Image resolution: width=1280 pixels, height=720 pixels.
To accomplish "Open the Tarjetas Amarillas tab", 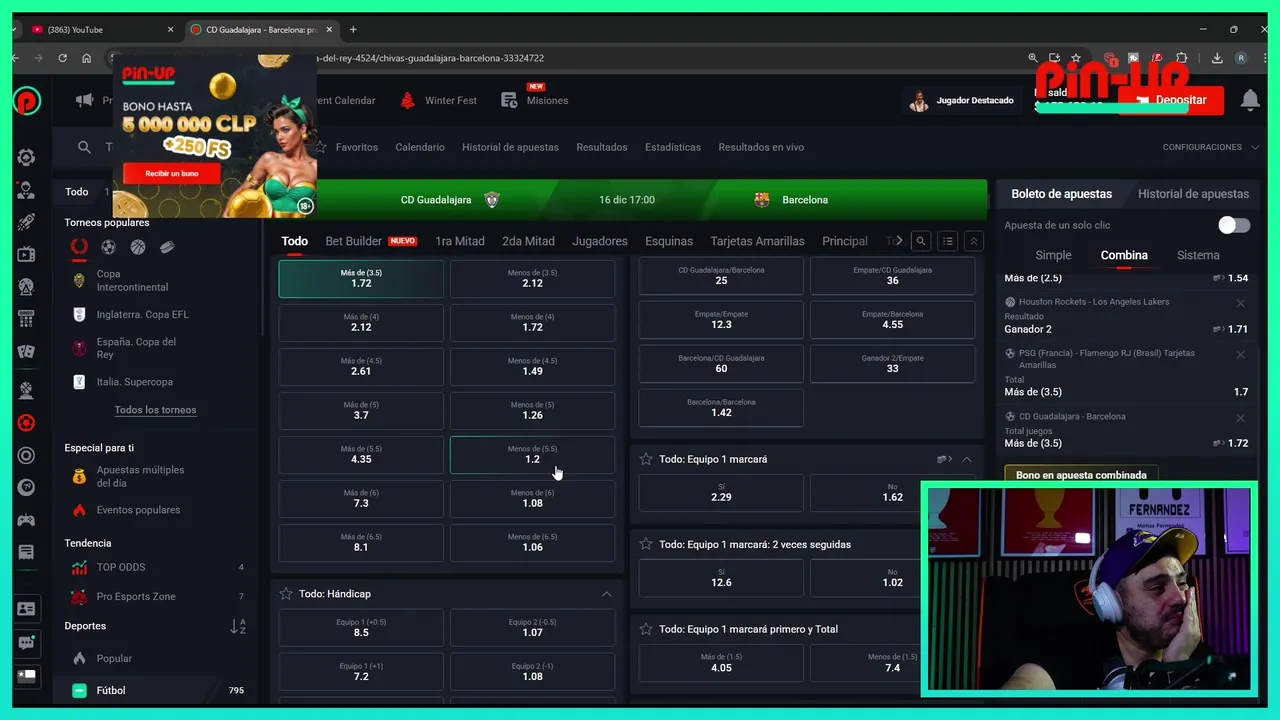I will 757,241.
